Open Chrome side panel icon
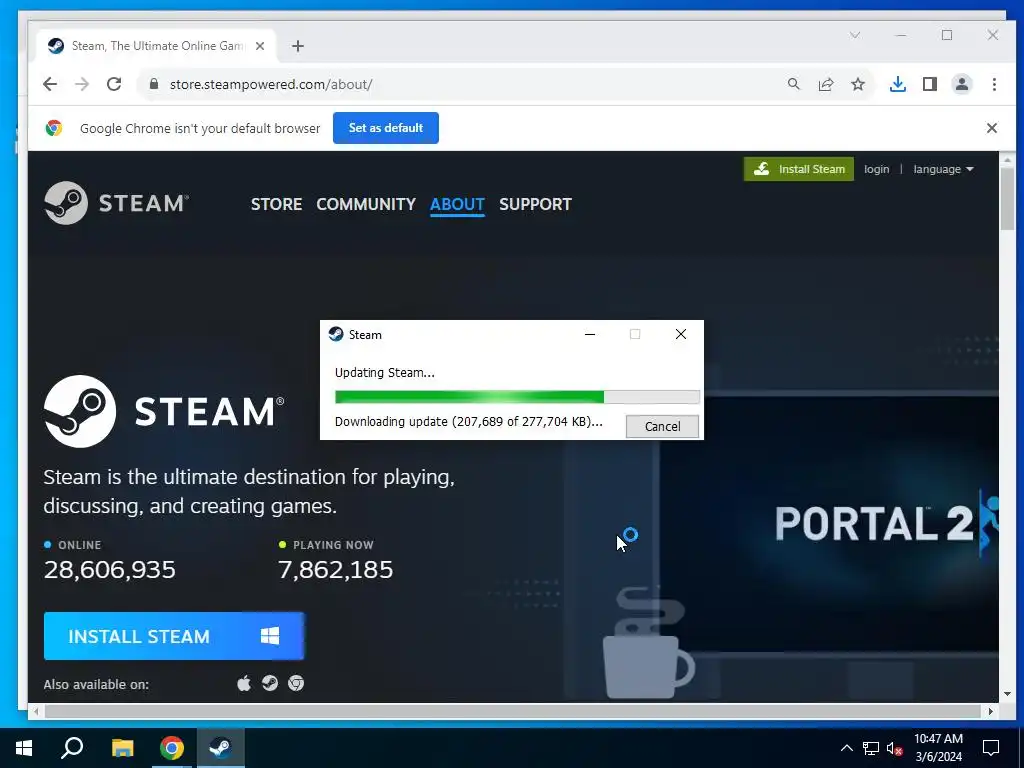This screenshot has height=768, width=1024. click(x=930, y=84)
